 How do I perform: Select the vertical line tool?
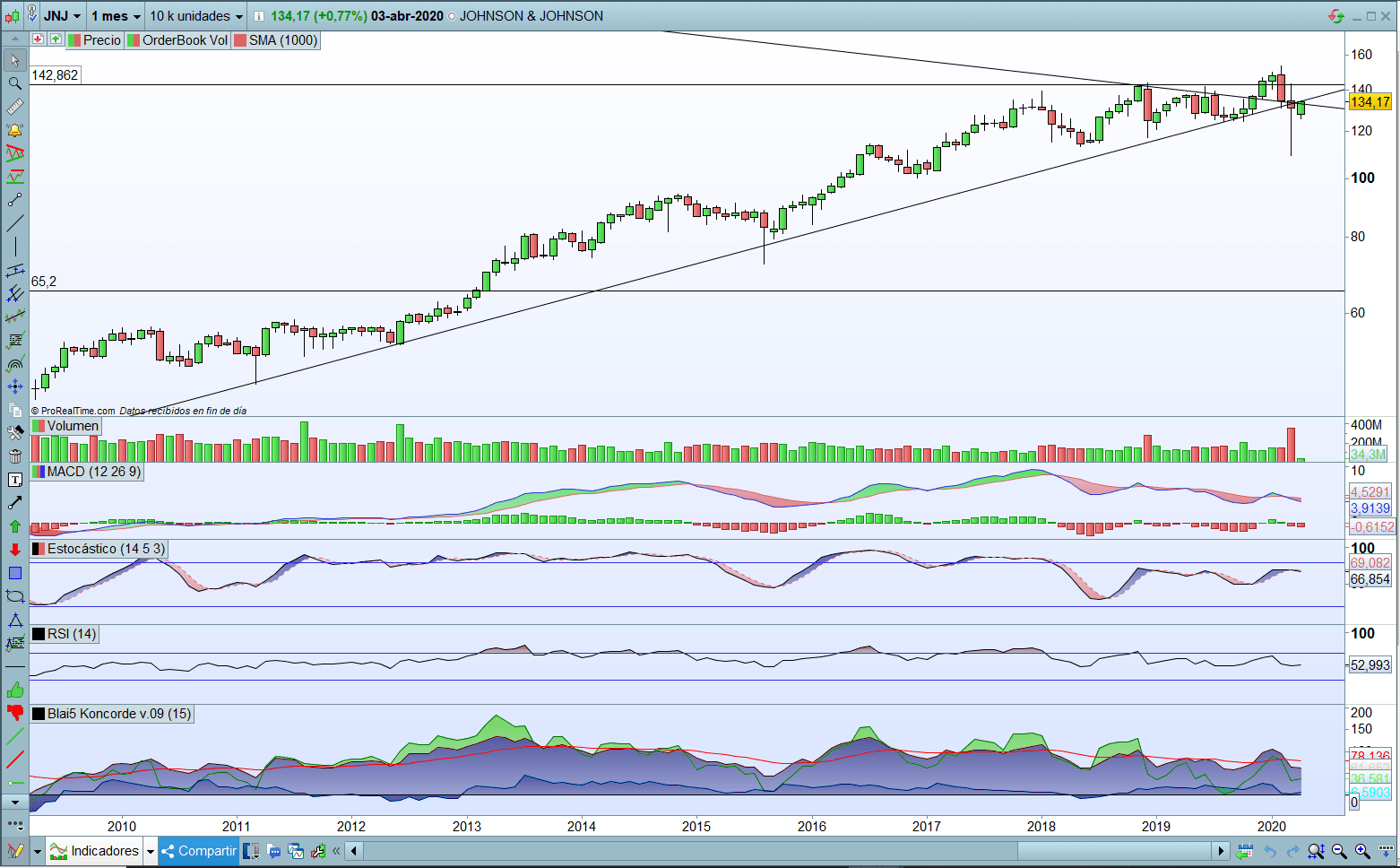coord(14,247)
